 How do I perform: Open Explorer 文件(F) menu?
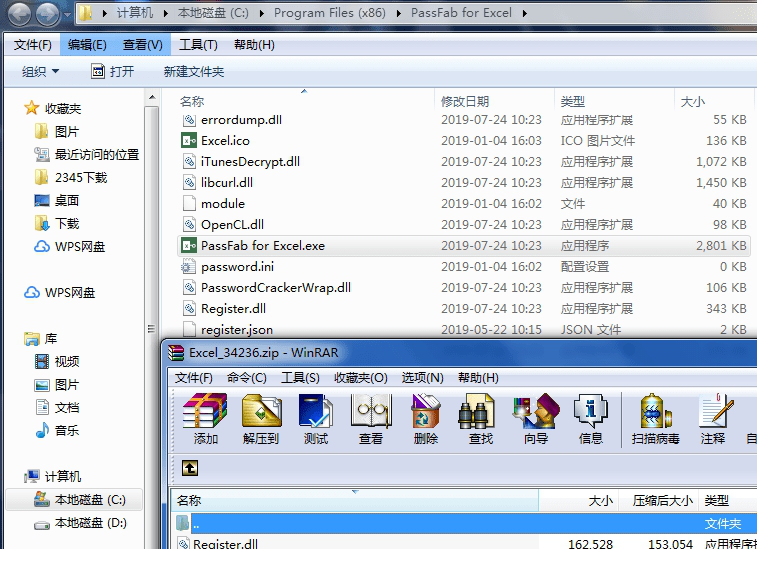coord(33,45)
